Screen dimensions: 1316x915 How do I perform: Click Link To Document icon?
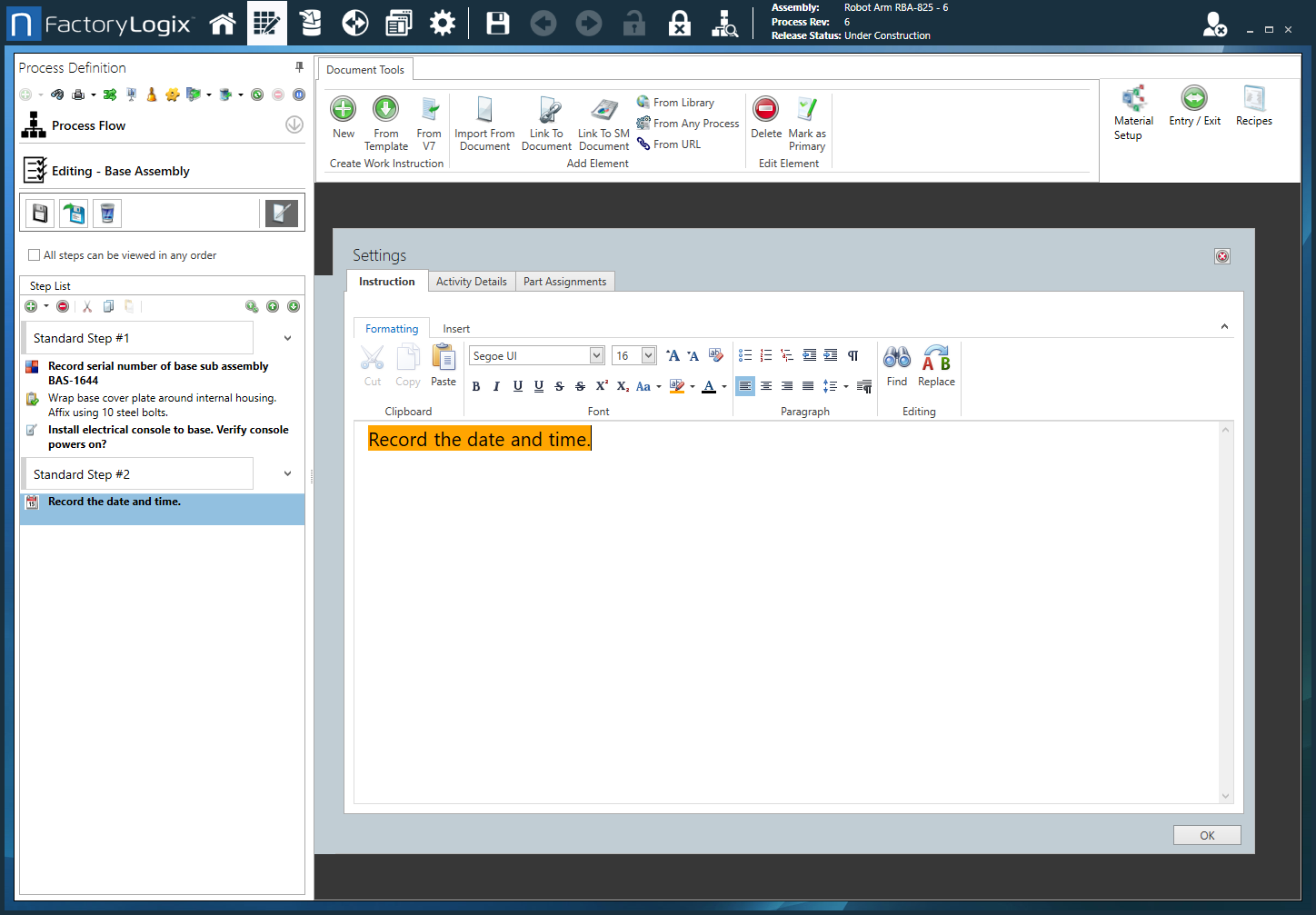coord(548,110)
